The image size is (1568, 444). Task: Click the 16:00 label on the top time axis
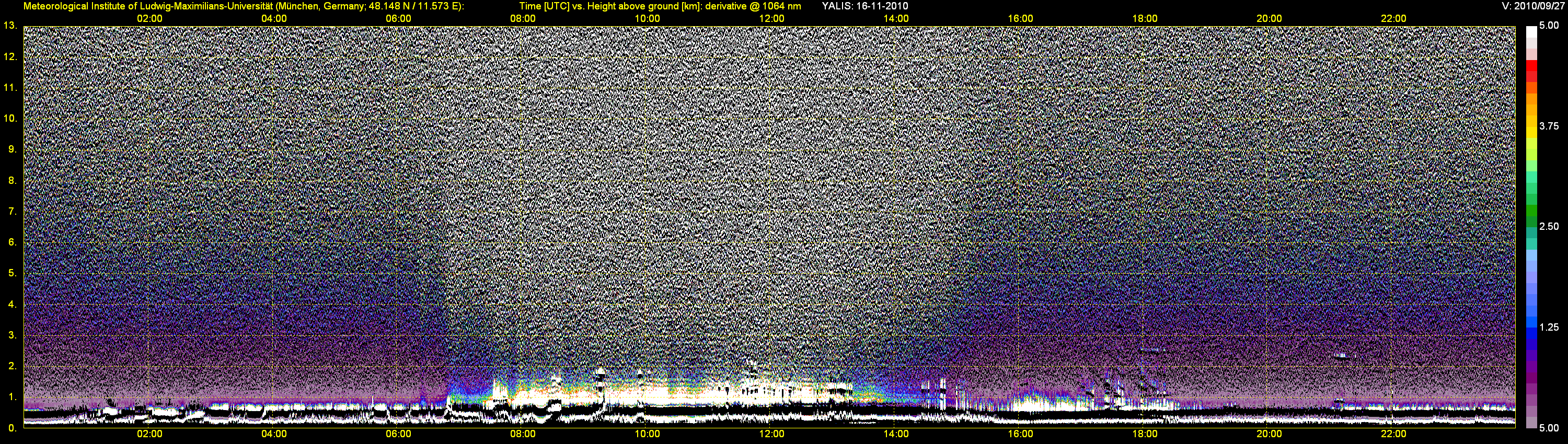(x=1020, y=19)
